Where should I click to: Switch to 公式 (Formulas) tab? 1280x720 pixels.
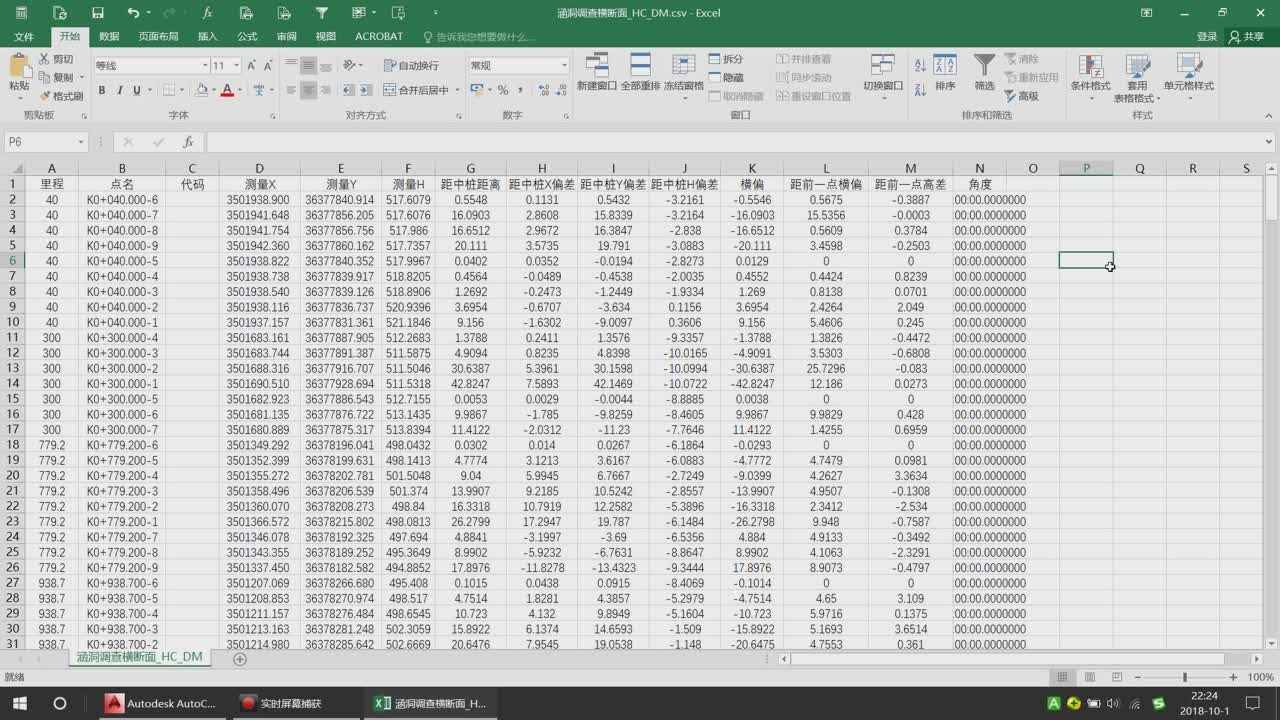(x=247, y=37)
